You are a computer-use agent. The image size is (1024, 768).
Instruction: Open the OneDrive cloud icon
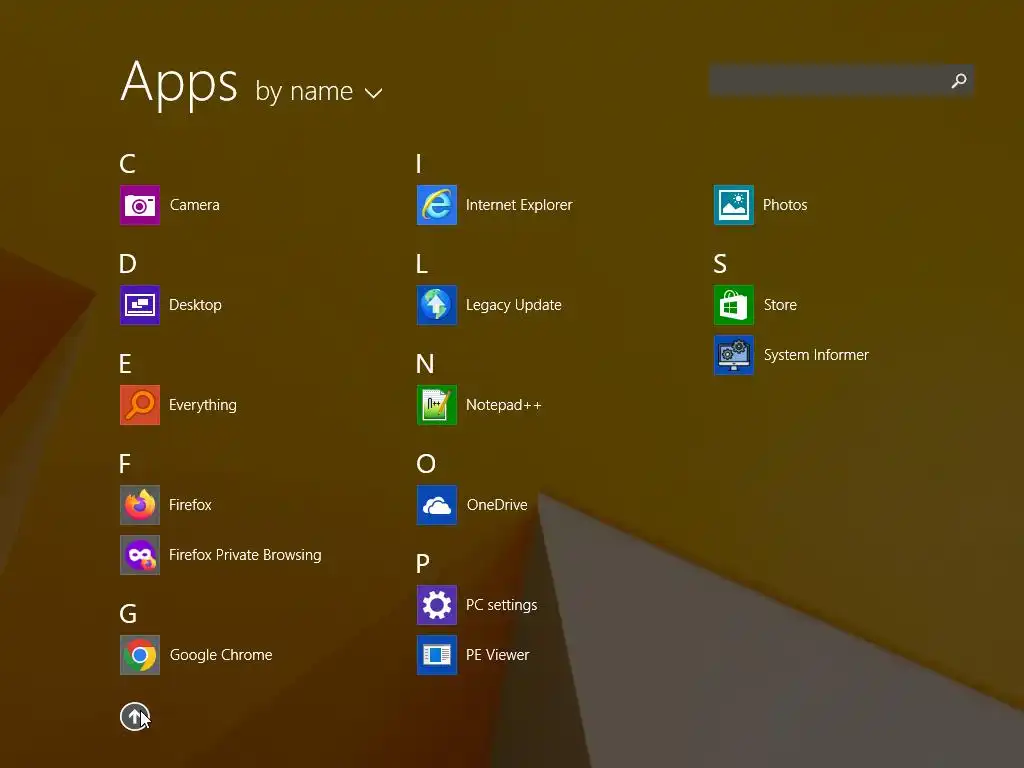(x=437, y=505)
